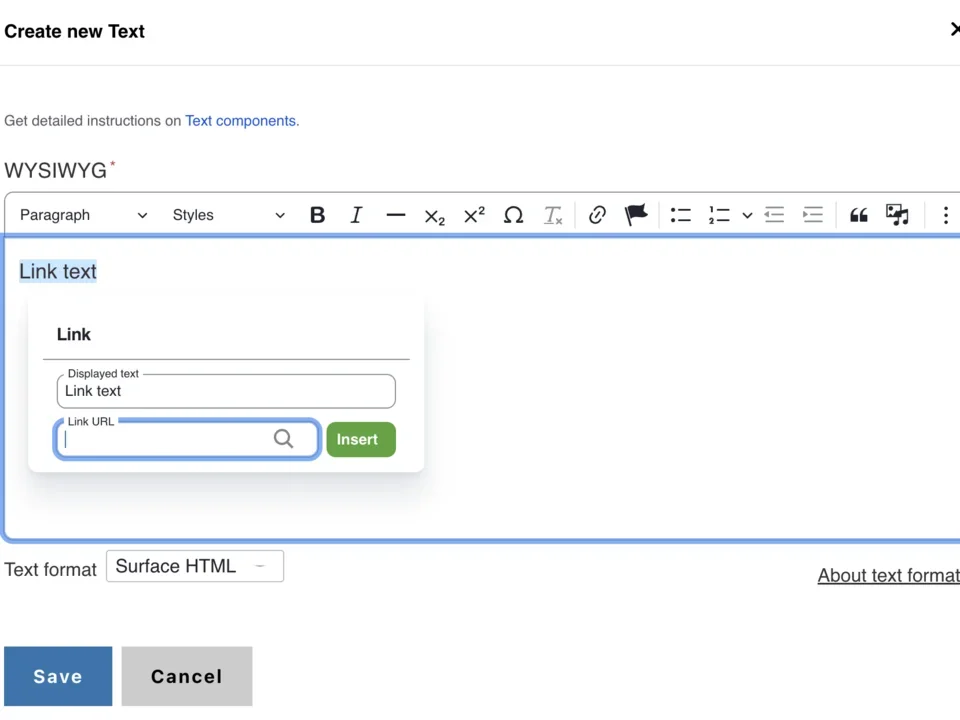Viewport: 960px width, 720px height.
Task: Create a bulleted list
Action: 681,215
